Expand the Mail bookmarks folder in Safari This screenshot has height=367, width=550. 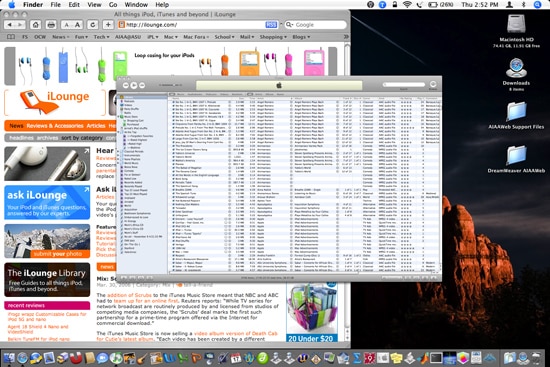[247, 37]
